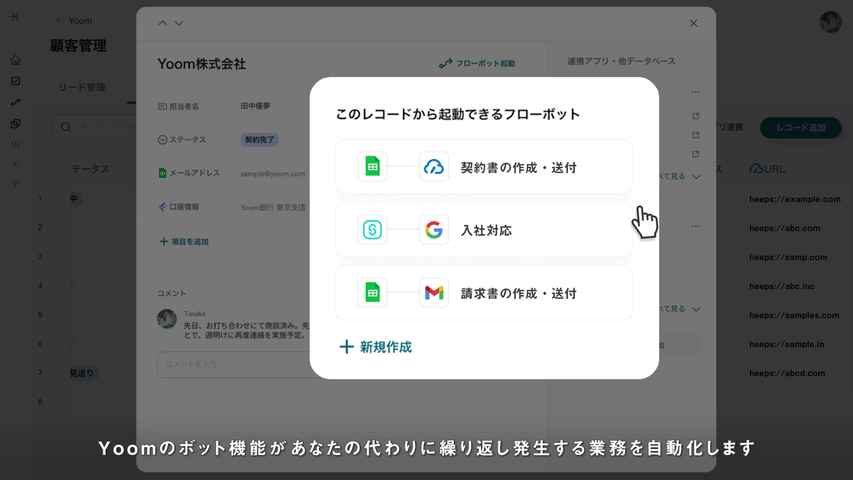
Task: Click user avatar in top right
Action: (x=830, y=22)
